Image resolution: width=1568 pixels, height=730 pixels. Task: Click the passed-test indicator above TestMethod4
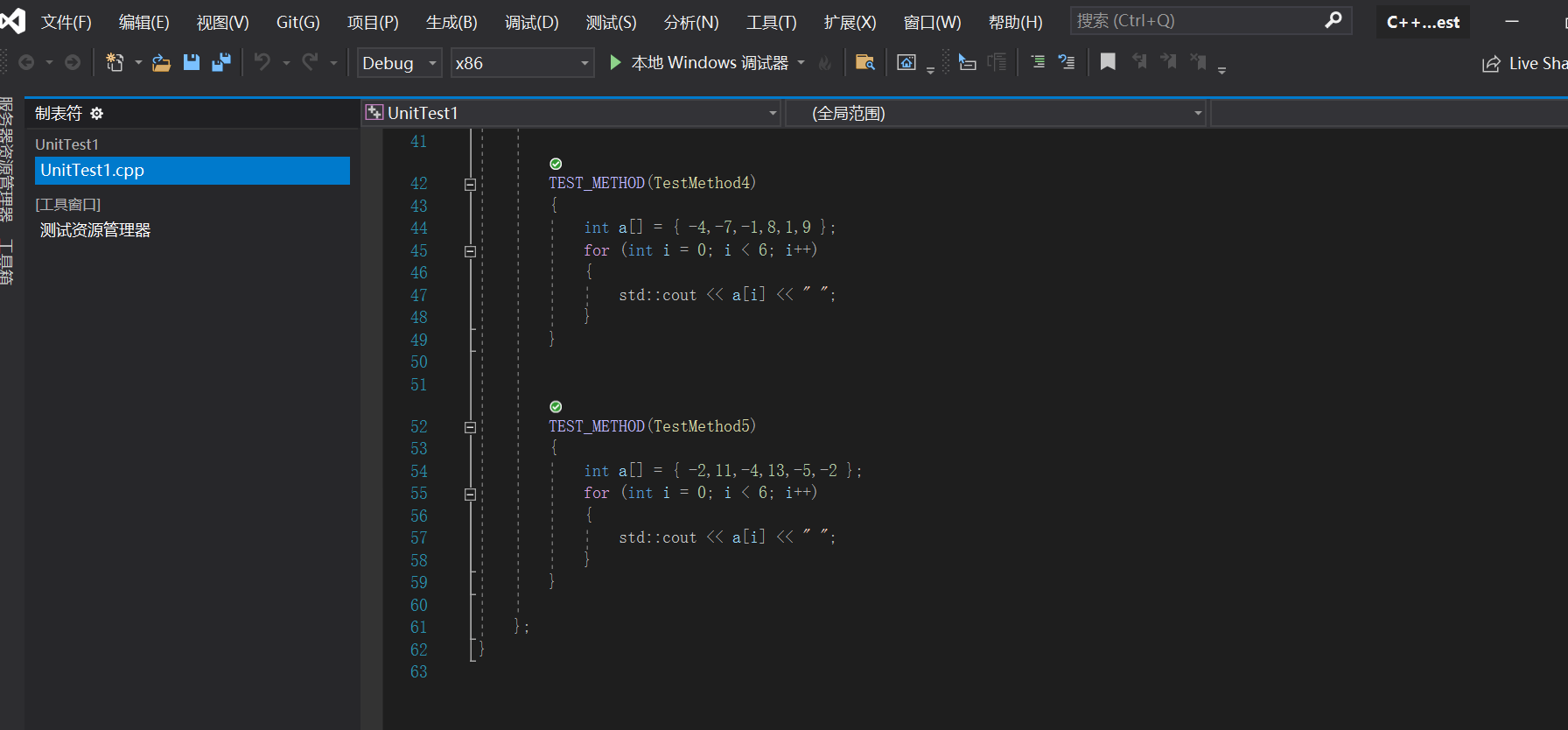click(x=556, y=164)
